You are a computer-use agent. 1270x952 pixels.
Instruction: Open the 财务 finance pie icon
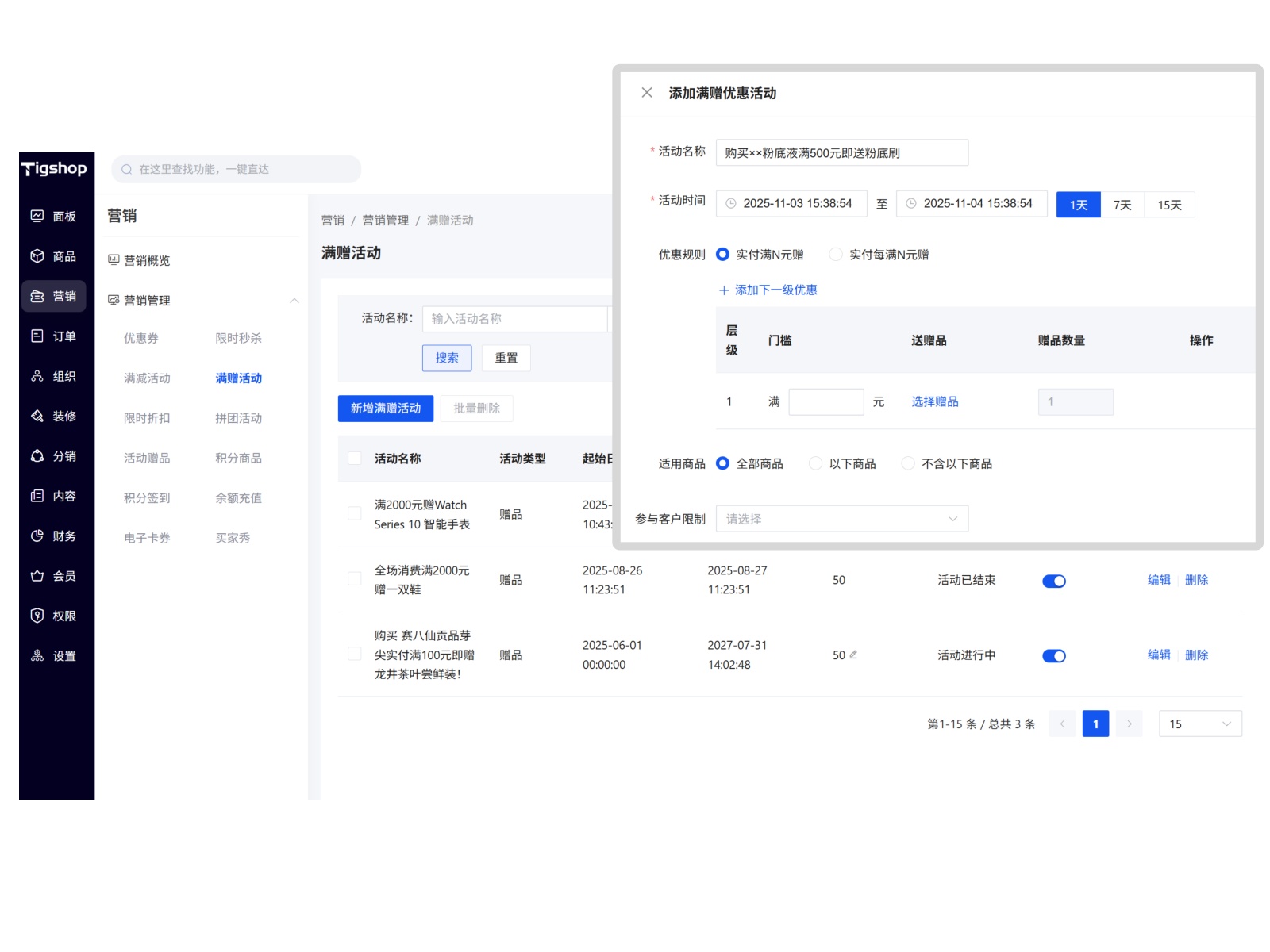(37, 535)
